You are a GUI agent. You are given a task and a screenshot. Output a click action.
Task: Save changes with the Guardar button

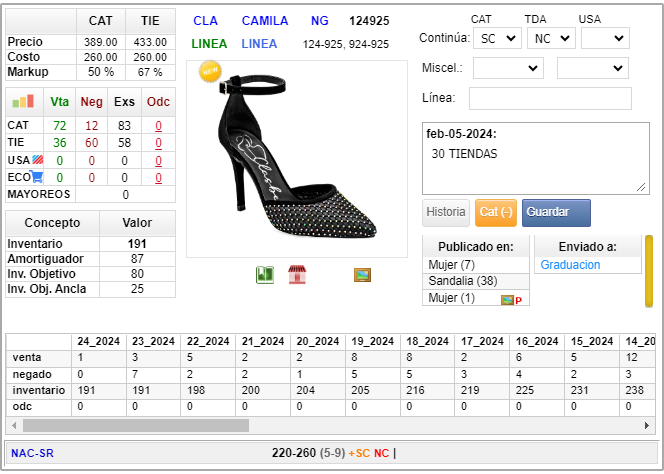click(556, 212)
